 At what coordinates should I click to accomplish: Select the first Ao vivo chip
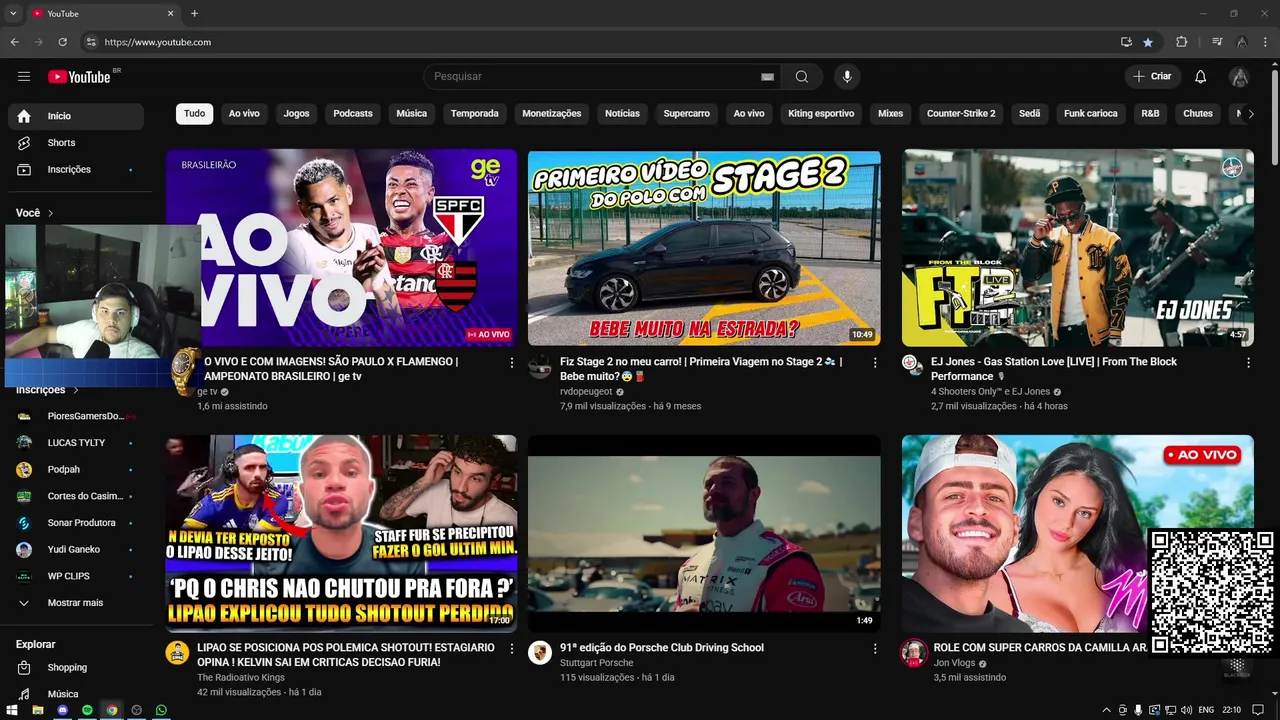[244, 114]
